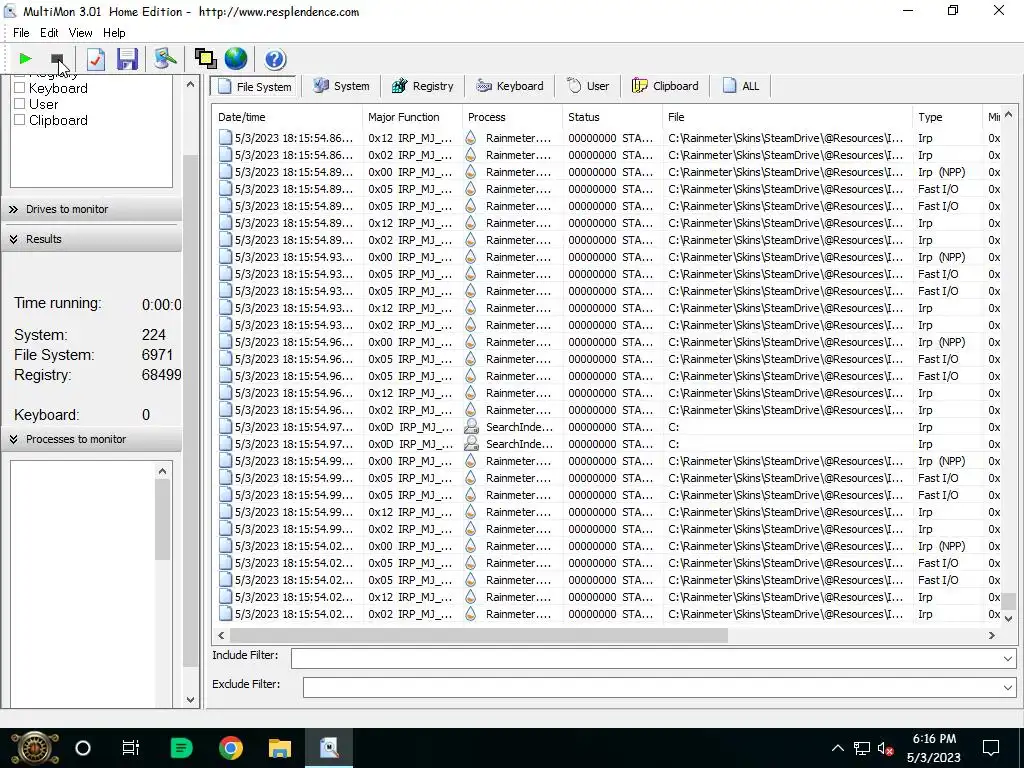Click the event list vertical scrollbar thumb

(1008, 601)
